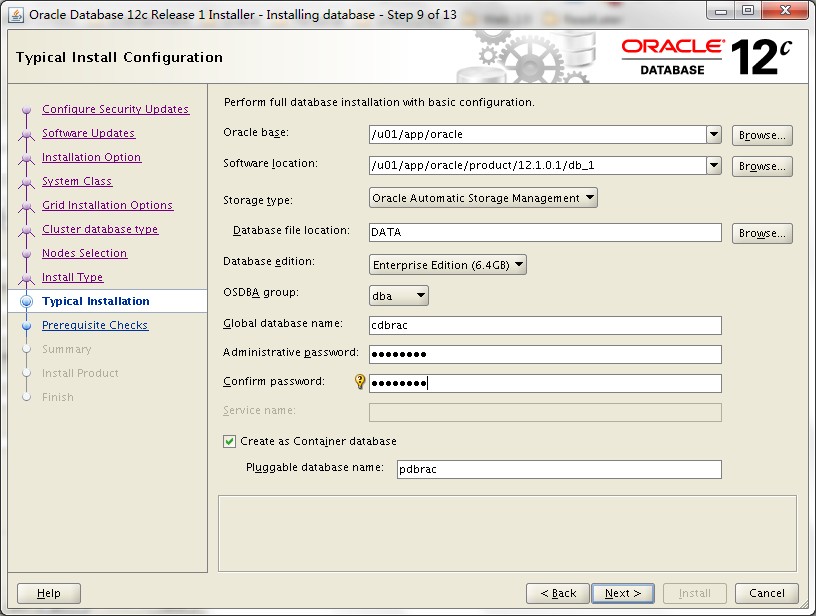Viewport: 816px width, 616px height.
Task: Go to Grid Installation Options step
Action: point(108,205)
